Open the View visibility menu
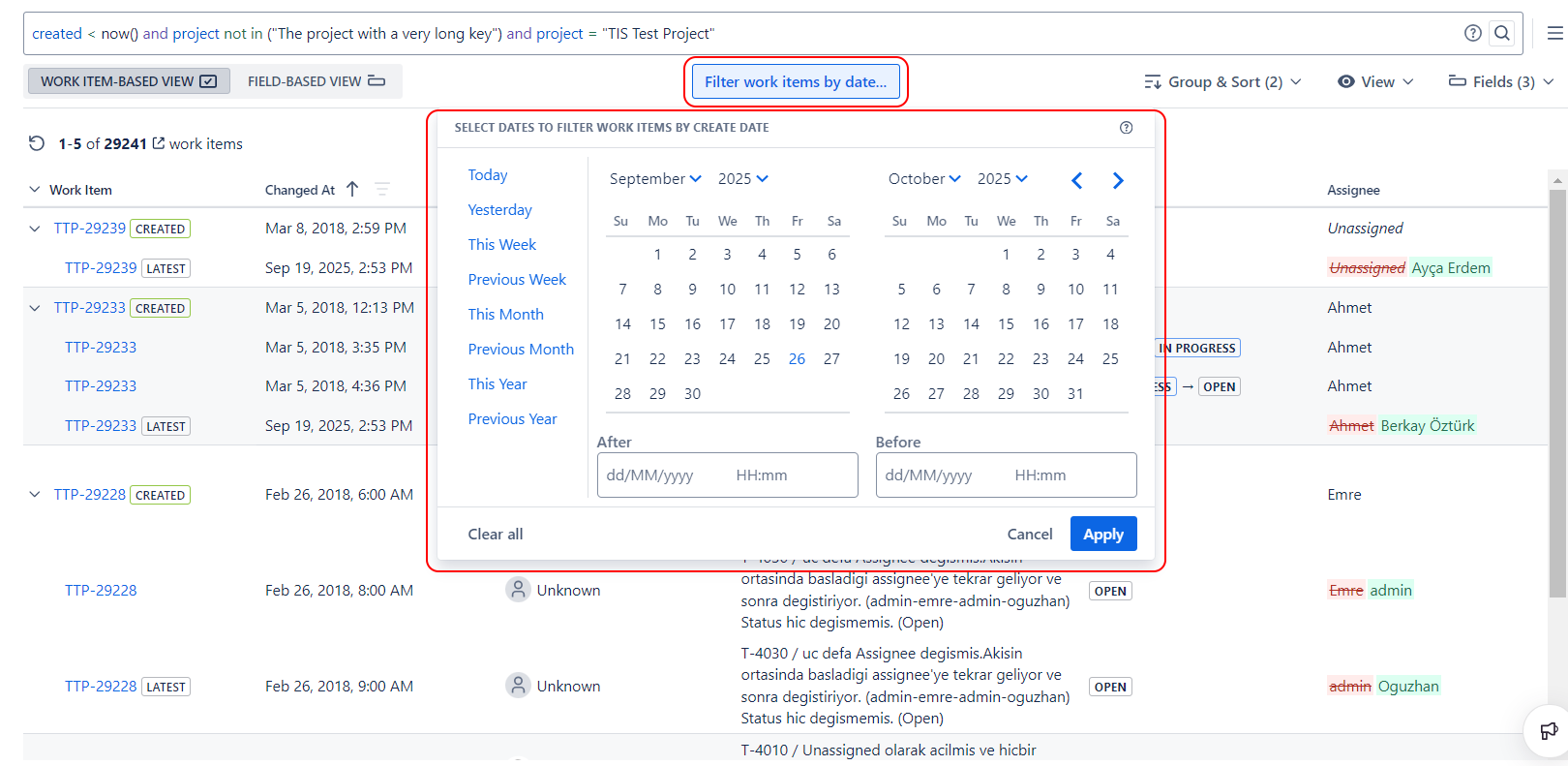1568x766 pixels. 1375,81
